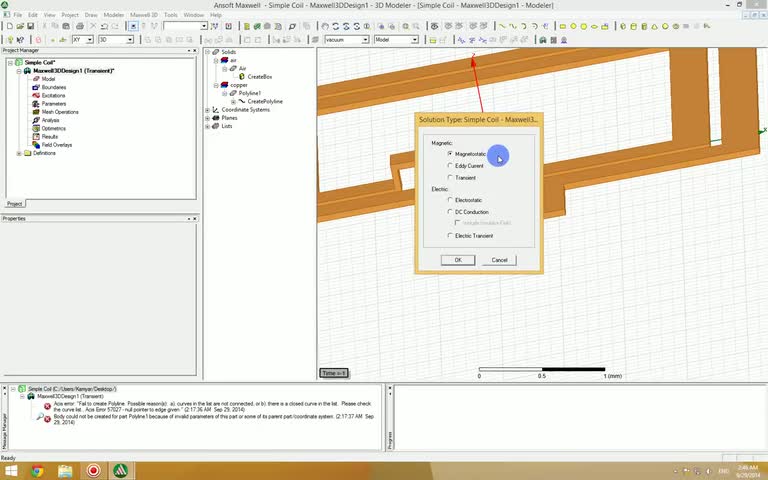Click the Mesh Operations icon

(x=35, y=112)
